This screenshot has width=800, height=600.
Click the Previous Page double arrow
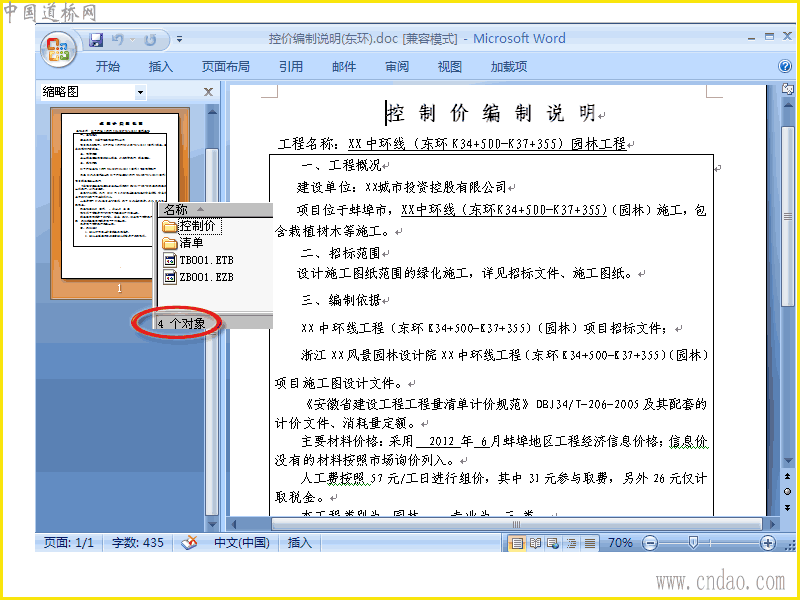(788, 476)
